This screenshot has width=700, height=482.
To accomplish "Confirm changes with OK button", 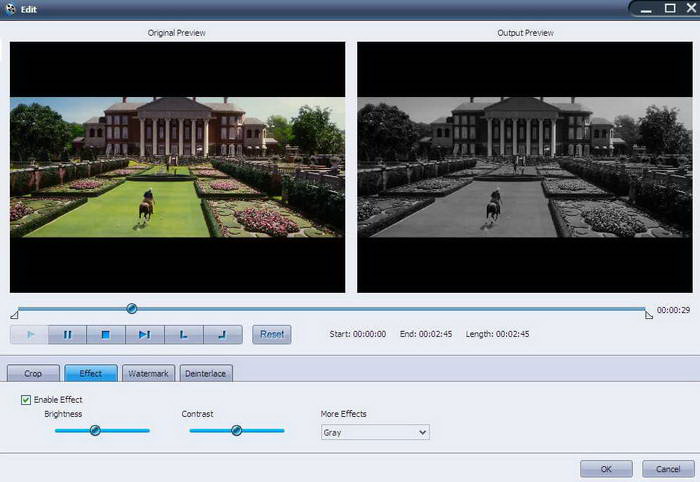I will pyautogui.click(x=606, y=469).
